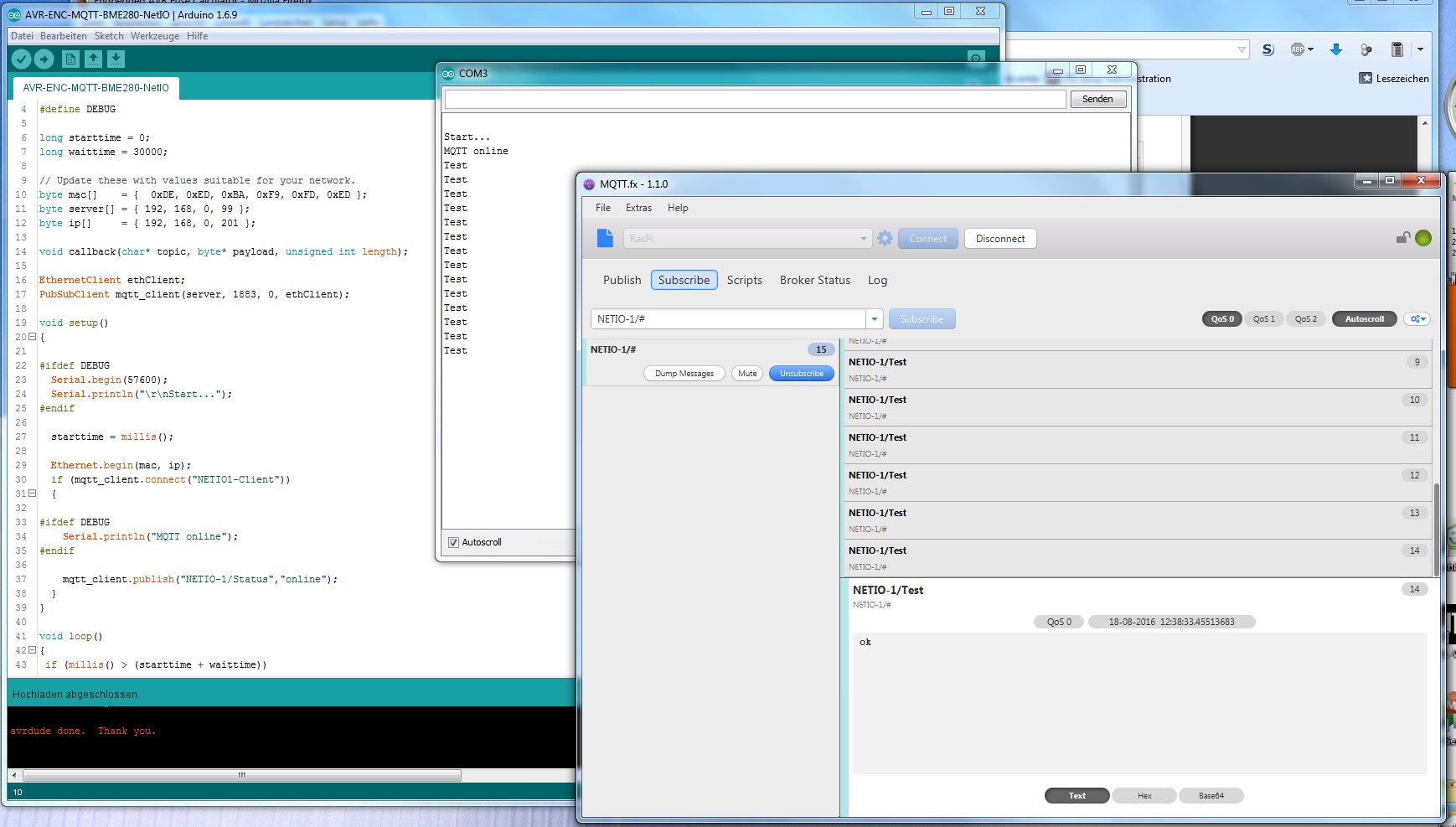Create new sketch with Arduino New icon
This screenshot has width=1456, height=827.
click(x=70, y=59)
